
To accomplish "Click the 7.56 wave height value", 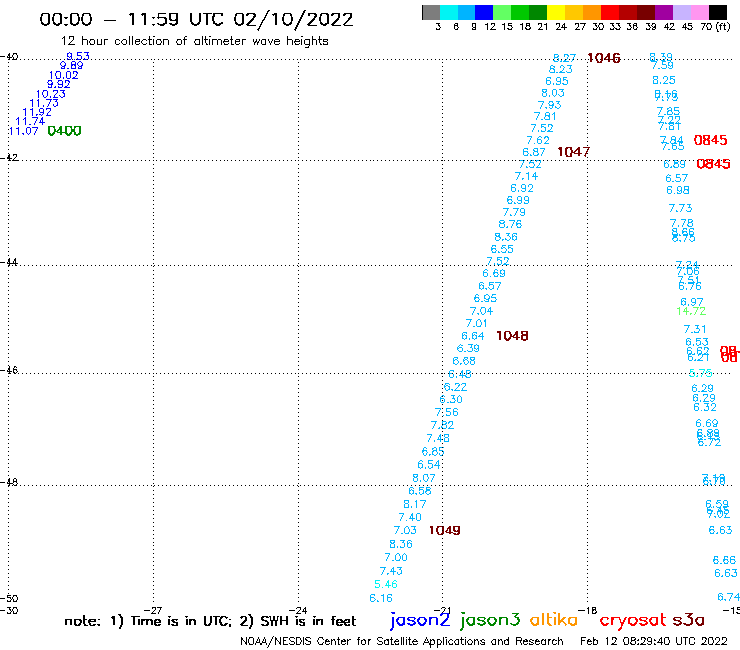I will click(x=446, y=412).
